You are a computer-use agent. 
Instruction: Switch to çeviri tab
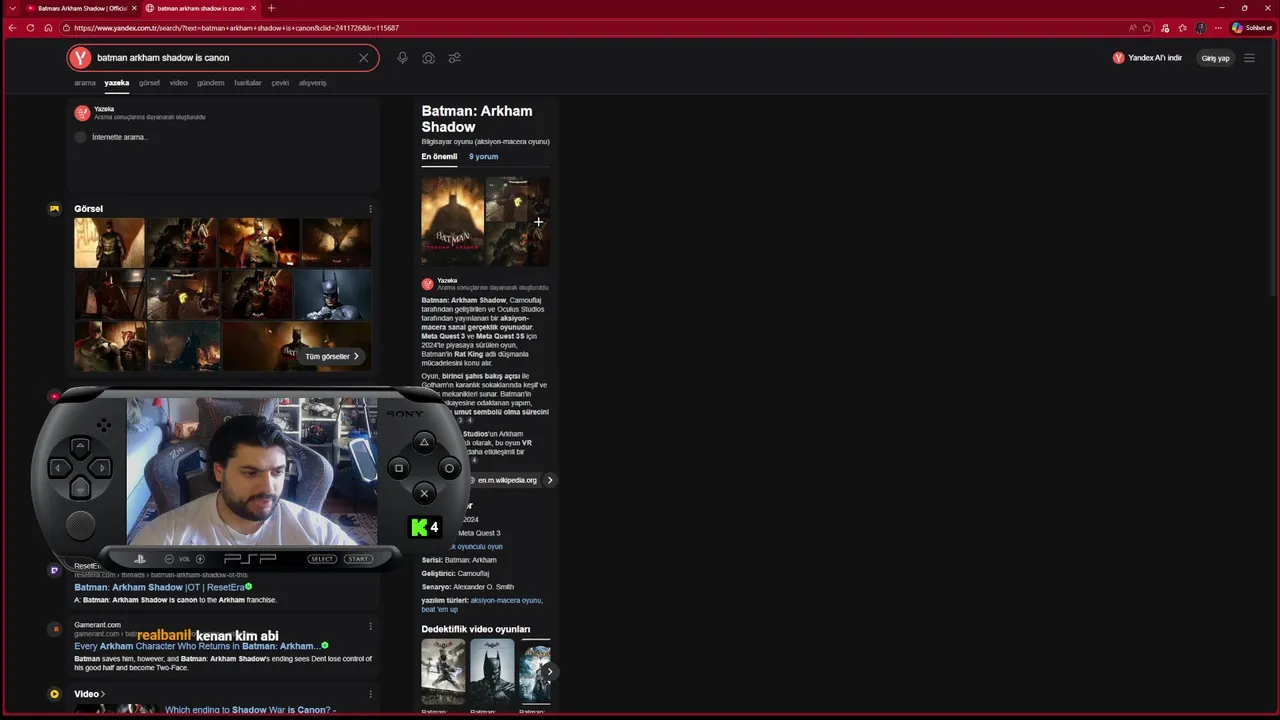tap(280, 83)
